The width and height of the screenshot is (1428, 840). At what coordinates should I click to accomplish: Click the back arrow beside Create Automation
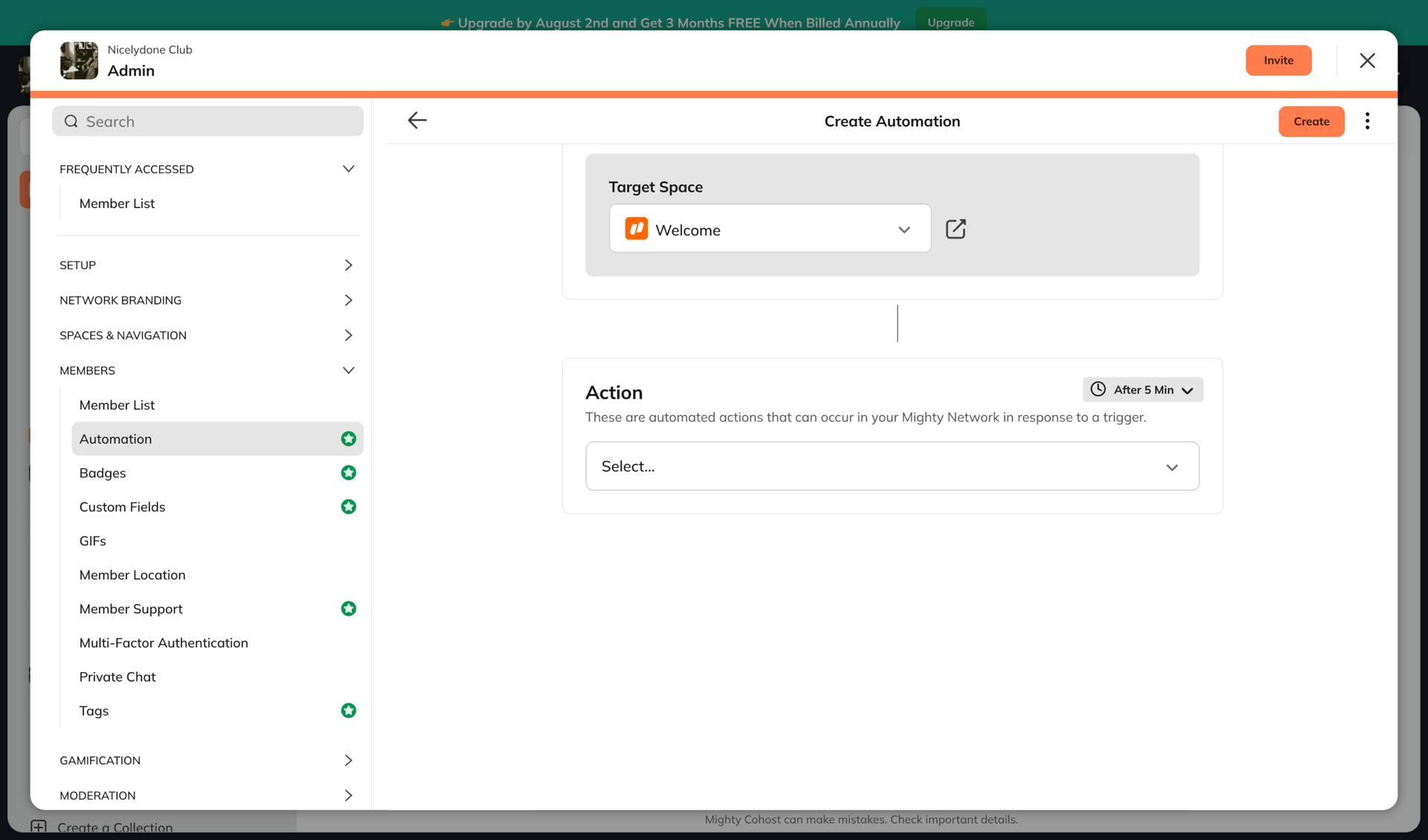click(417, 120)
